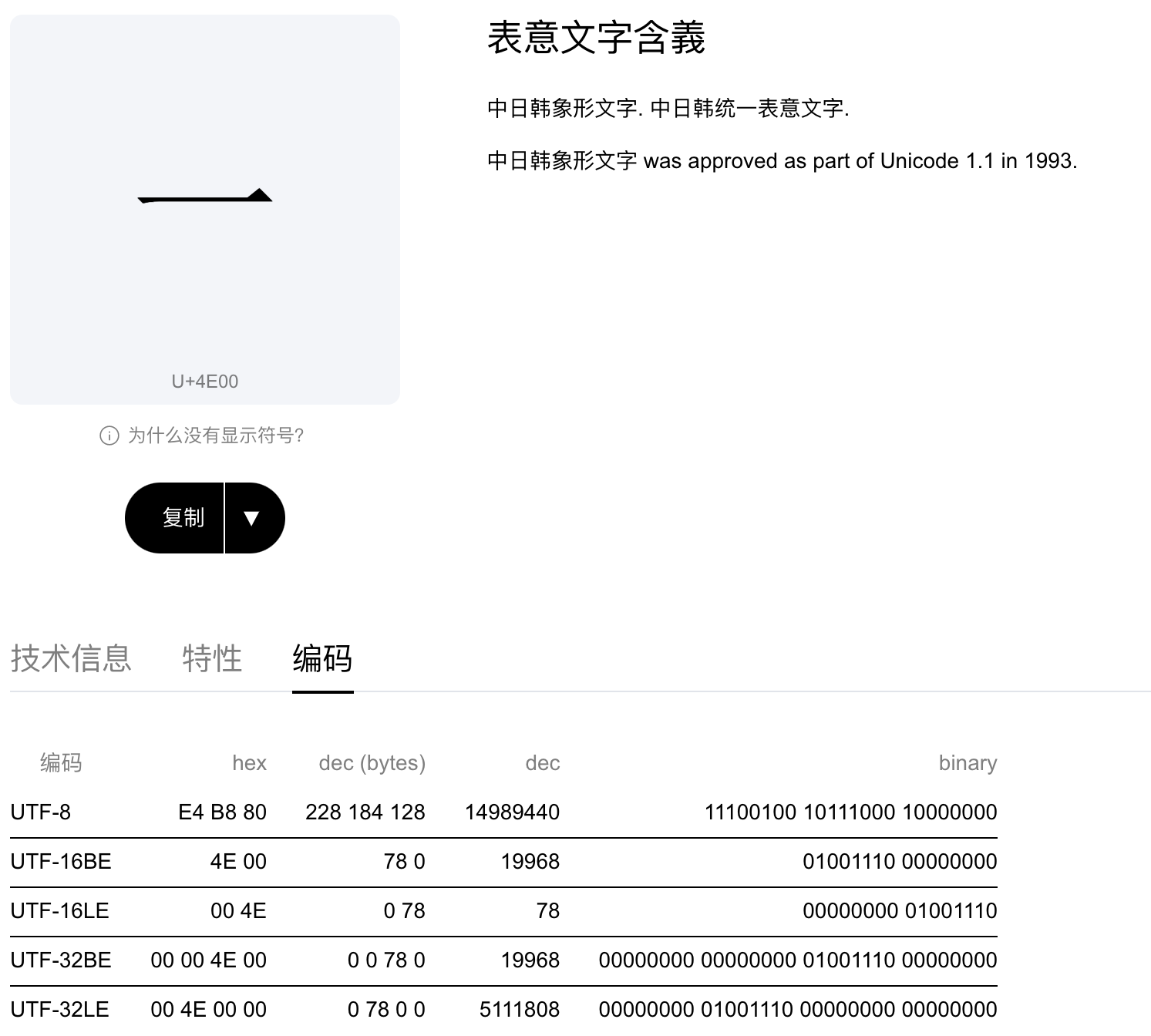Select decimal 19968 in UTF-16BE row
The image size is (1151, 1036).
[x=530, y=862]
